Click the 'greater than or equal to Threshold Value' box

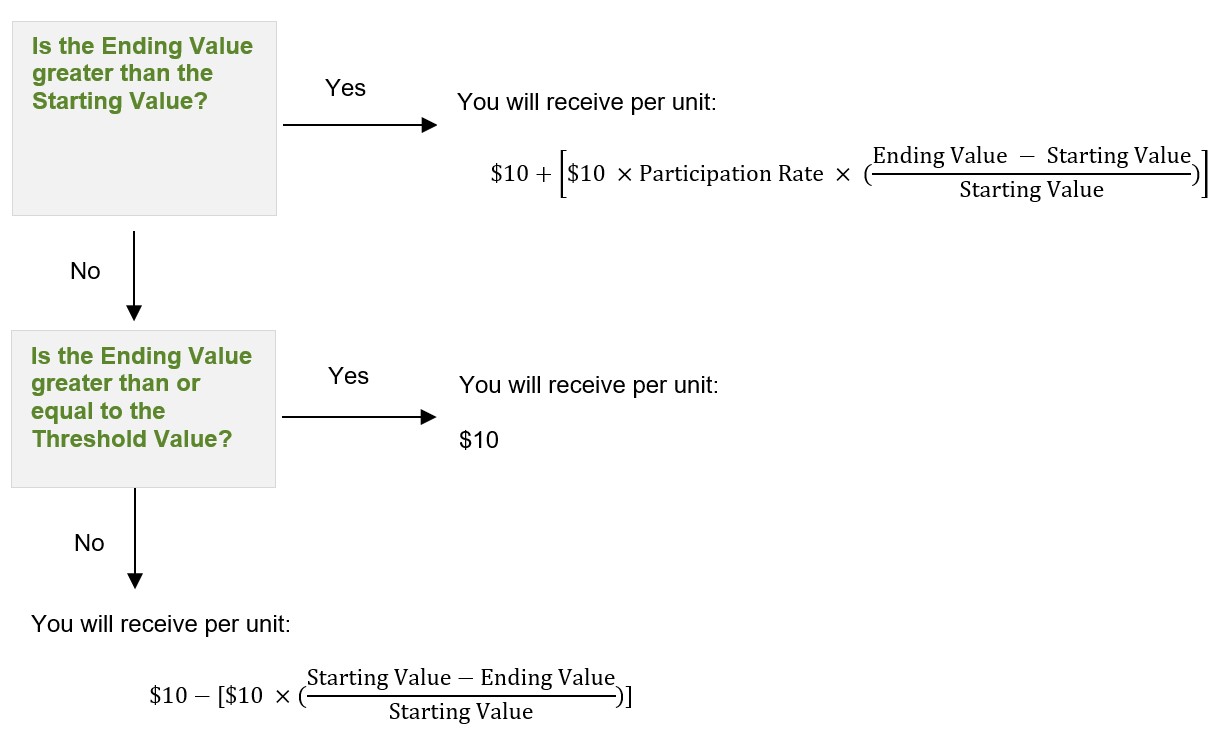point(143,409)
